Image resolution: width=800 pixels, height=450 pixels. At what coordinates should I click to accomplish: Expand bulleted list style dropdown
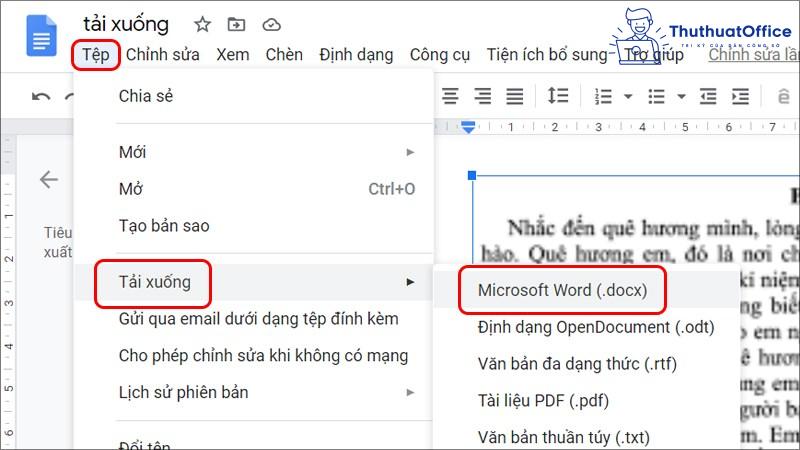681,96
